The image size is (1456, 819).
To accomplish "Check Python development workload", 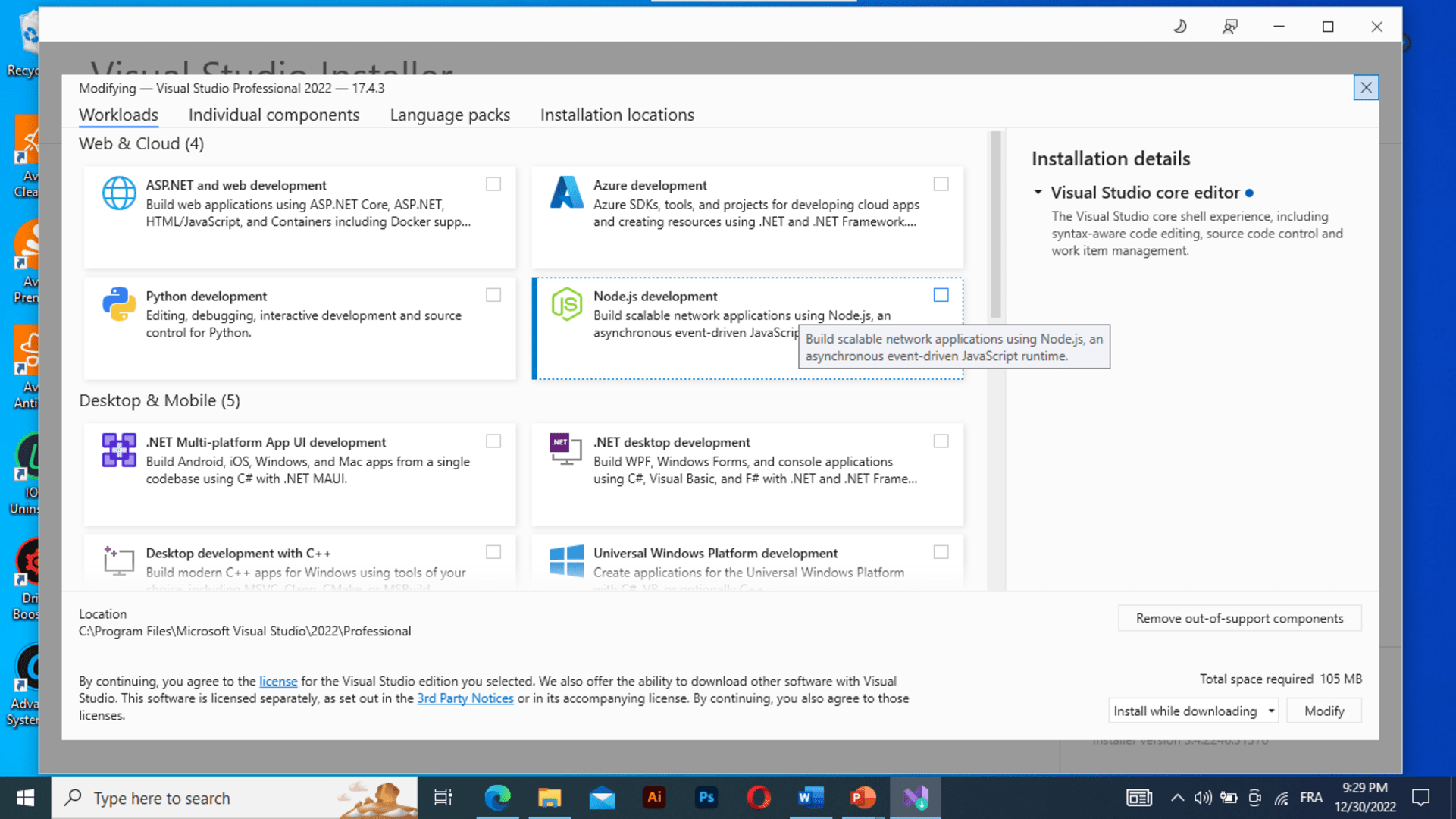I will click(x=493, y=295).
